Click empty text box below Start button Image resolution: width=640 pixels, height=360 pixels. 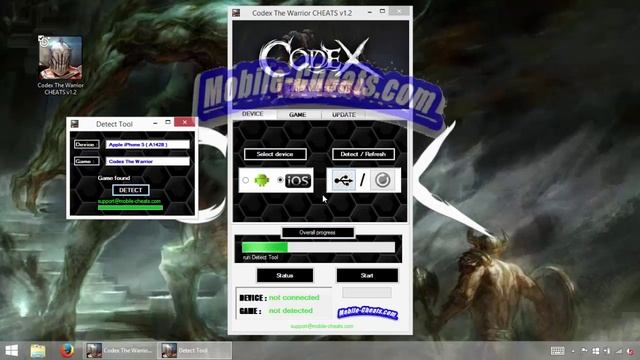coord(367,292)
